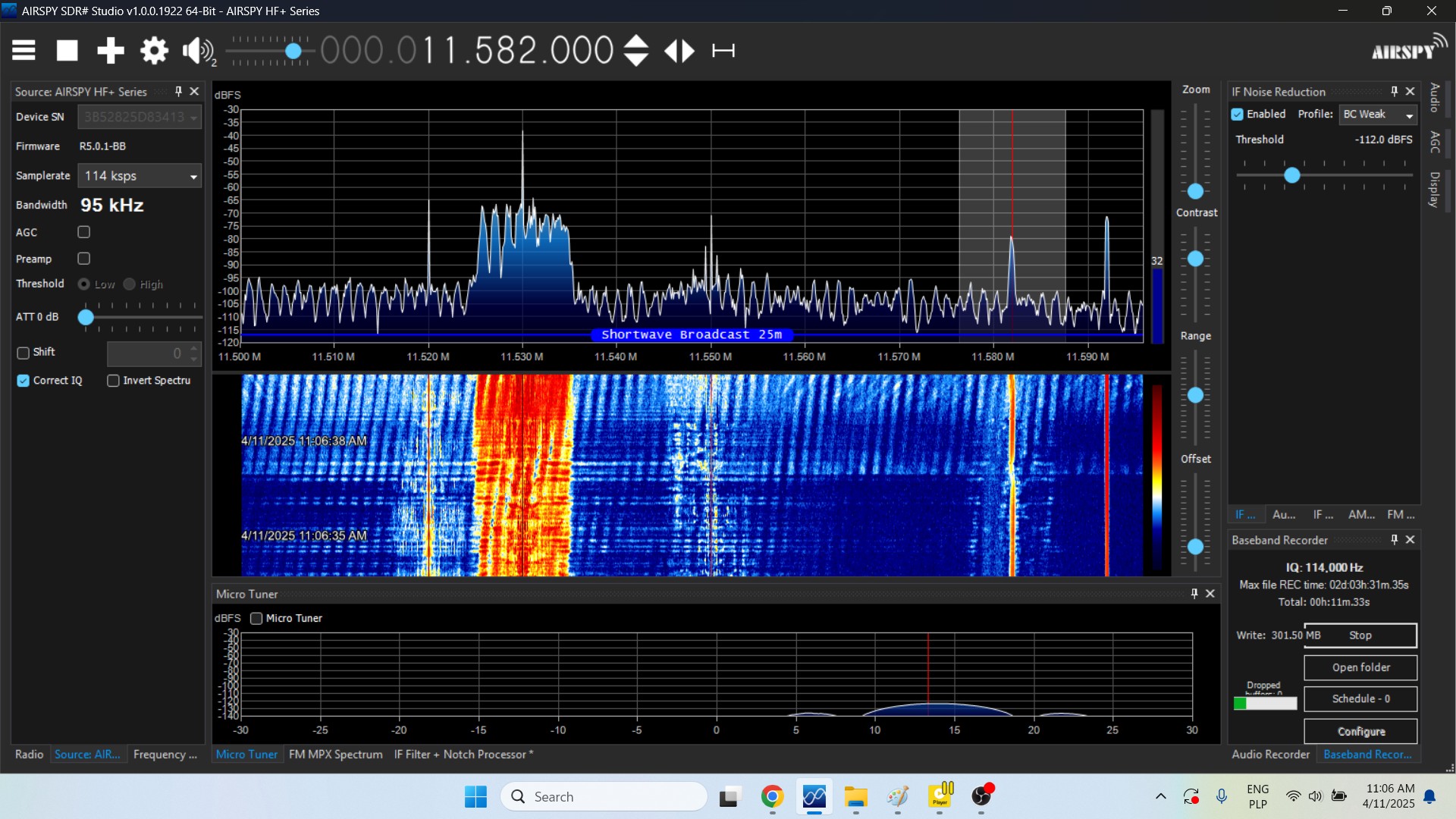Image resolution: width=1456 pixels, height=819 pixels.
Task: Open the Windows Start menu
Action: tap(476, 796)
